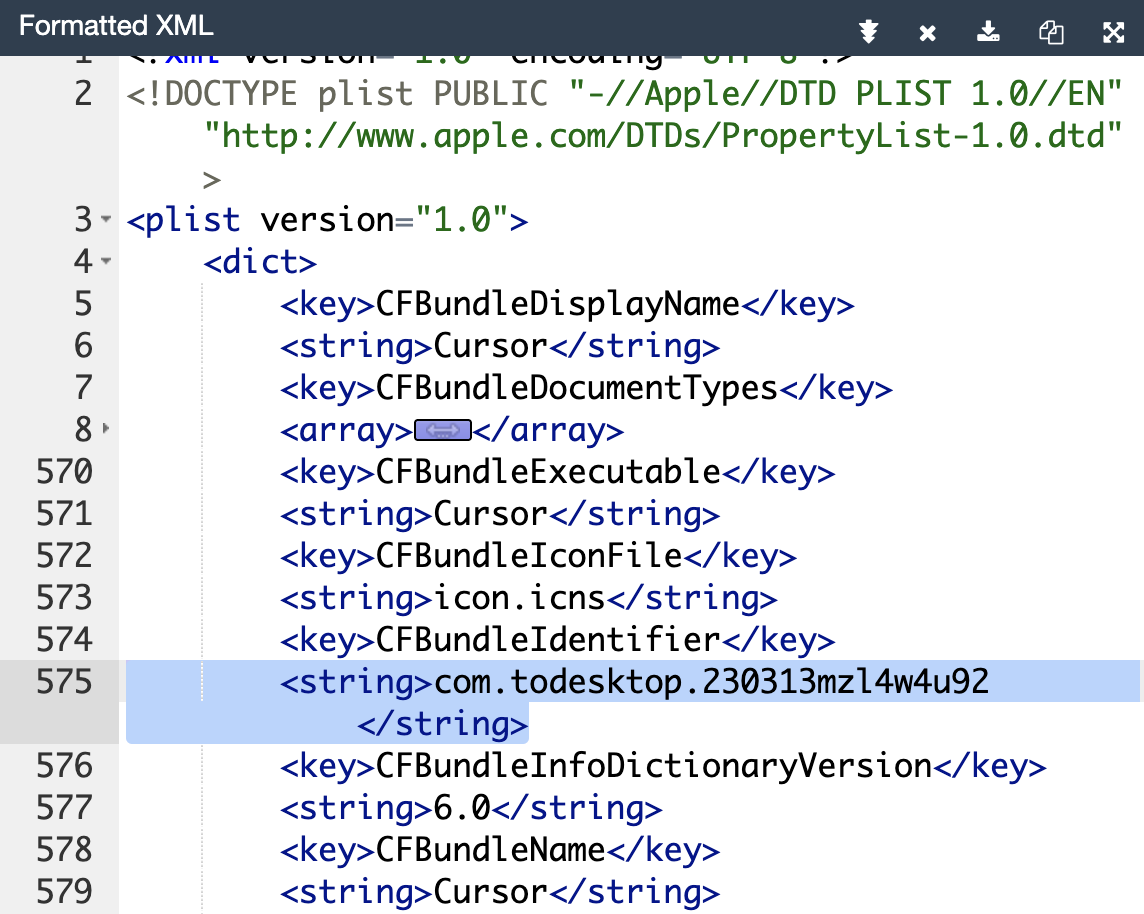
Task: Click the Cursor string on line 6
Action: pyautogui.click(x=490, y=346)
